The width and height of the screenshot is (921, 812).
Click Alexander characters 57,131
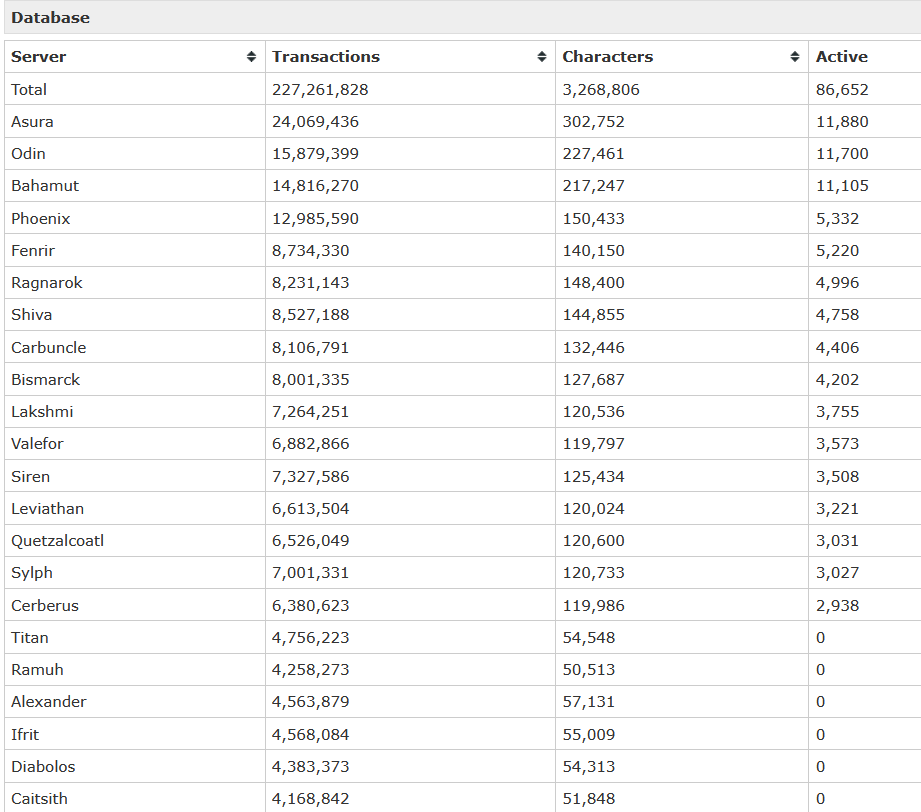tap(589, 702)
